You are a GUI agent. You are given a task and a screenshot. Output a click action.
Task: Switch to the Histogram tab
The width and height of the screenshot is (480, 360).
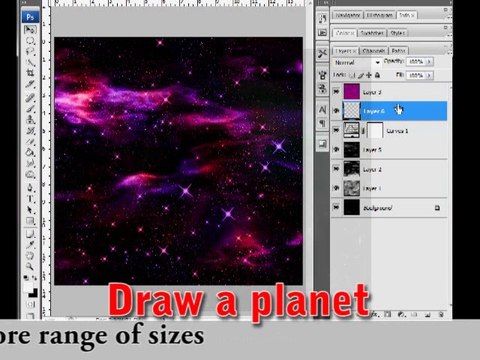[379, 15]
